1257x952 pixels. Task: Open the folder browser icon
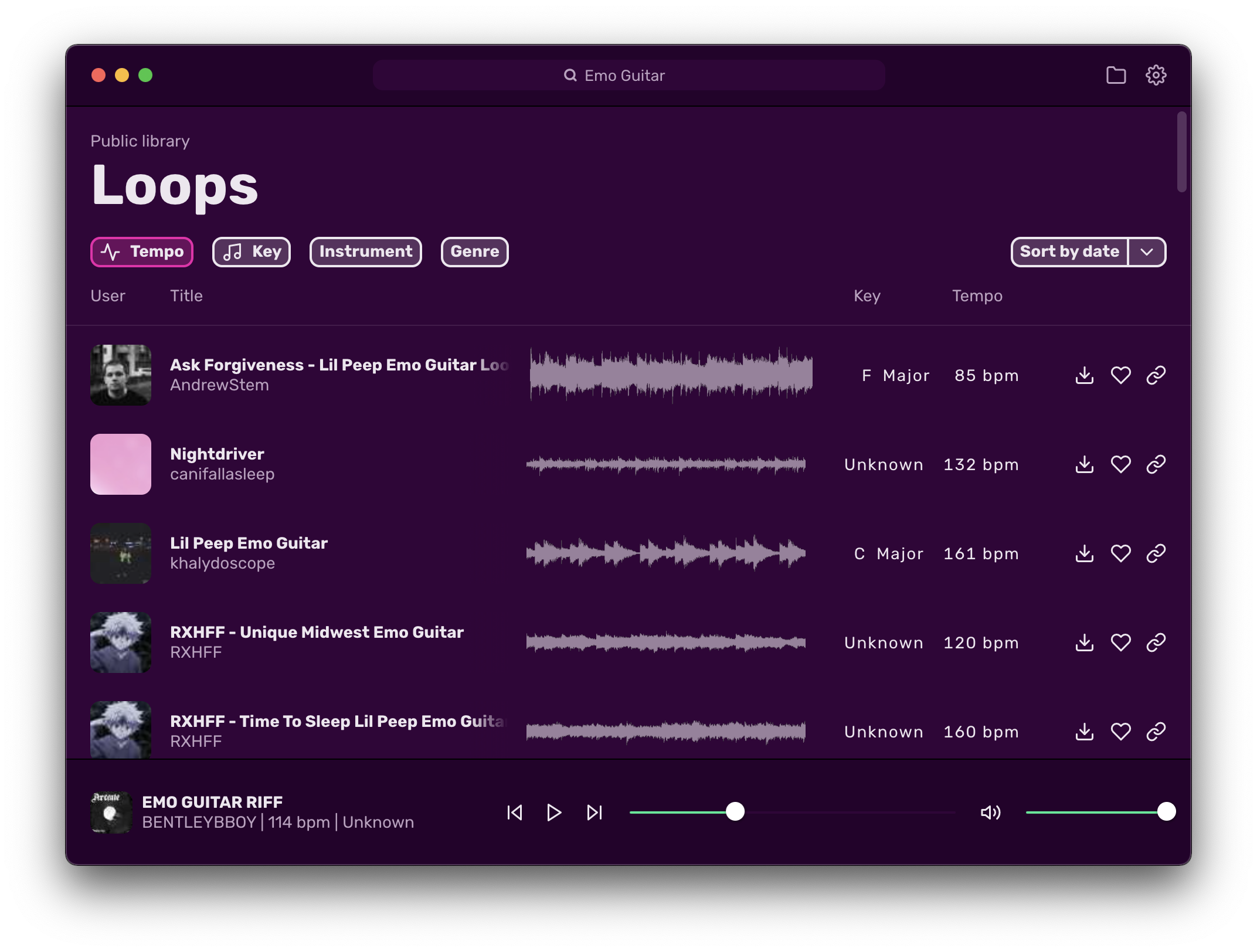pyautogui.click(x=1116, y=75)
